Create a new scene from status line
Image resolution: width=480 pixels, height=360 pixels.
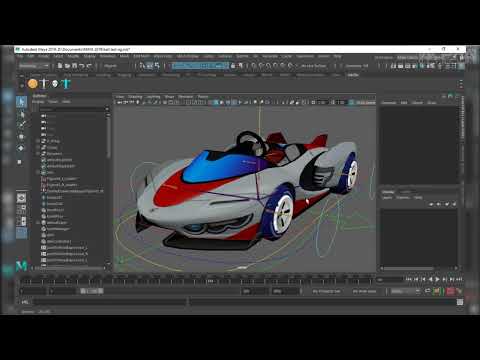[x=60, y=66]
